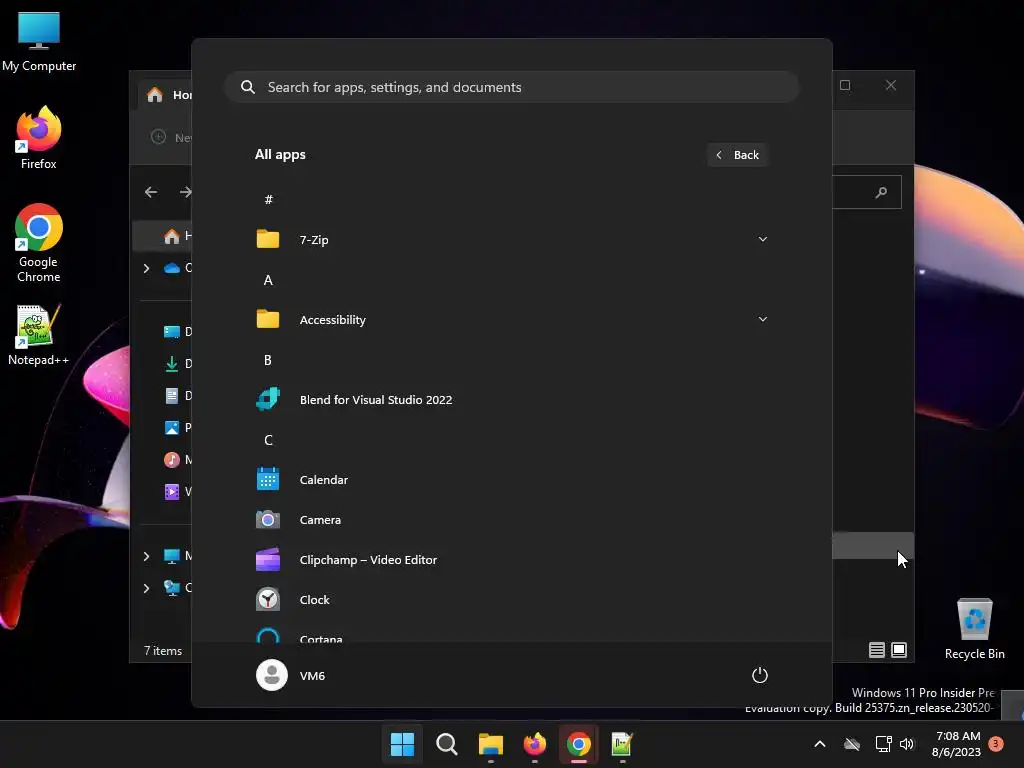Image resolution: width=1024 pixels, height=768 pixels.
Task: Open the Music sidebar folder icon
Action: coord(172,460)
